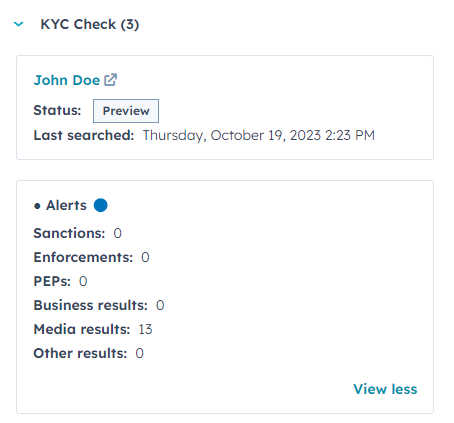454x423 pixels.
Task: Collapse the alerts with View less
Action: coord(385,389)
